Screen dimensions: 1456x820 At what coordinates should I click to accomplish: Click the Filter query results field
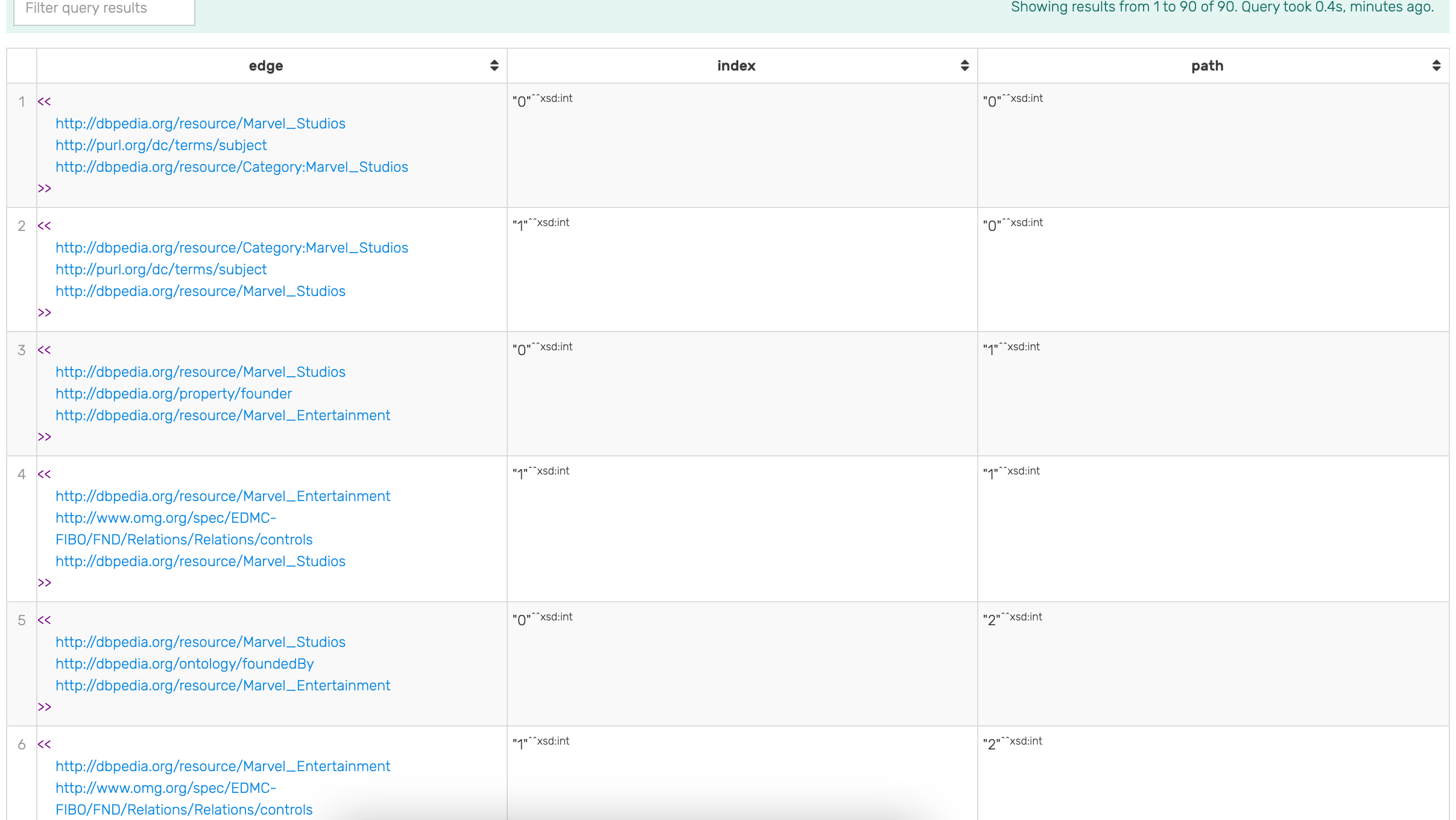pos(104,9)
